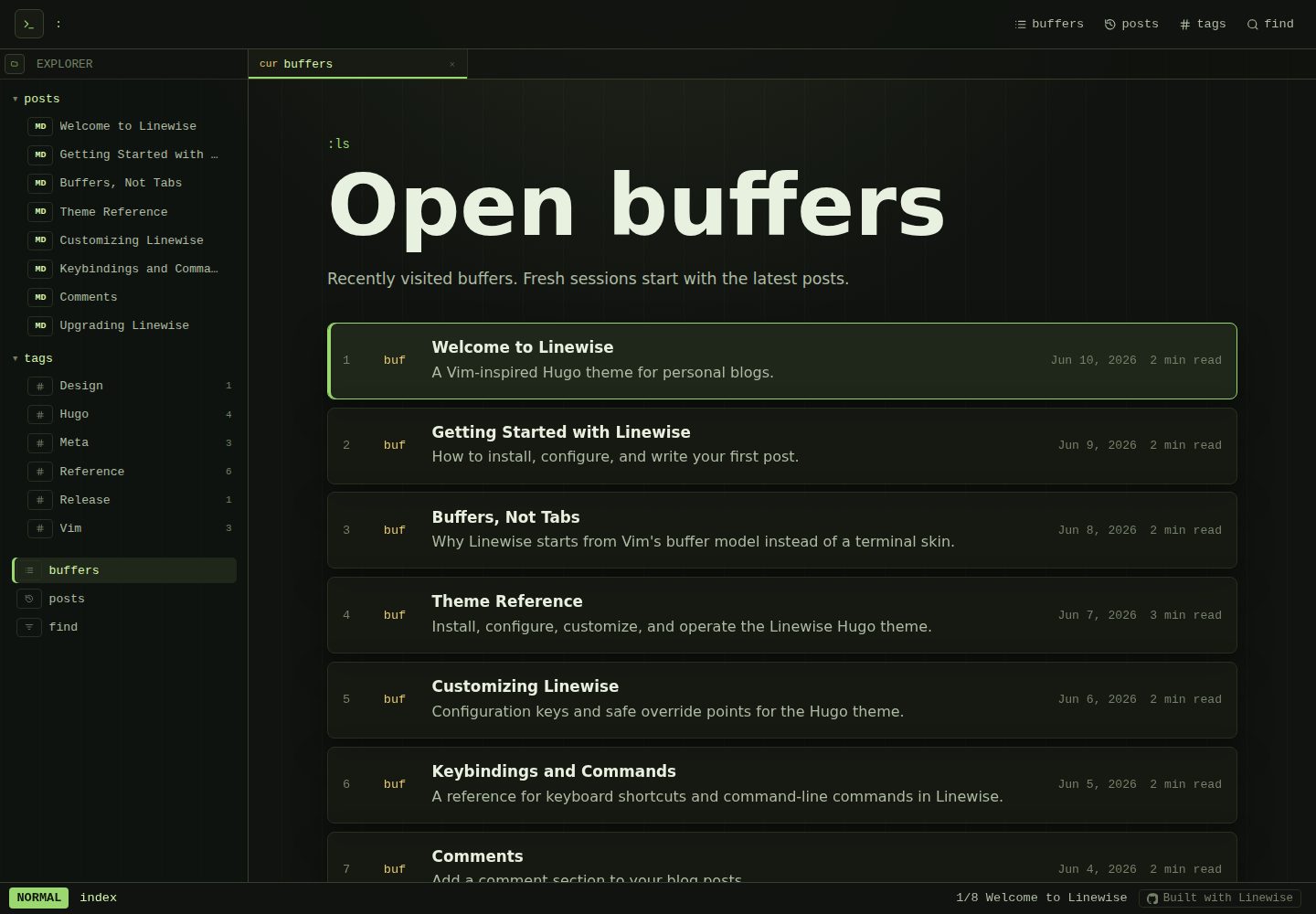The width and height of the screenshot is (1316, 914).
Task: Close the buffers tab
Action: pyautogui.click(x=452, y=64)
